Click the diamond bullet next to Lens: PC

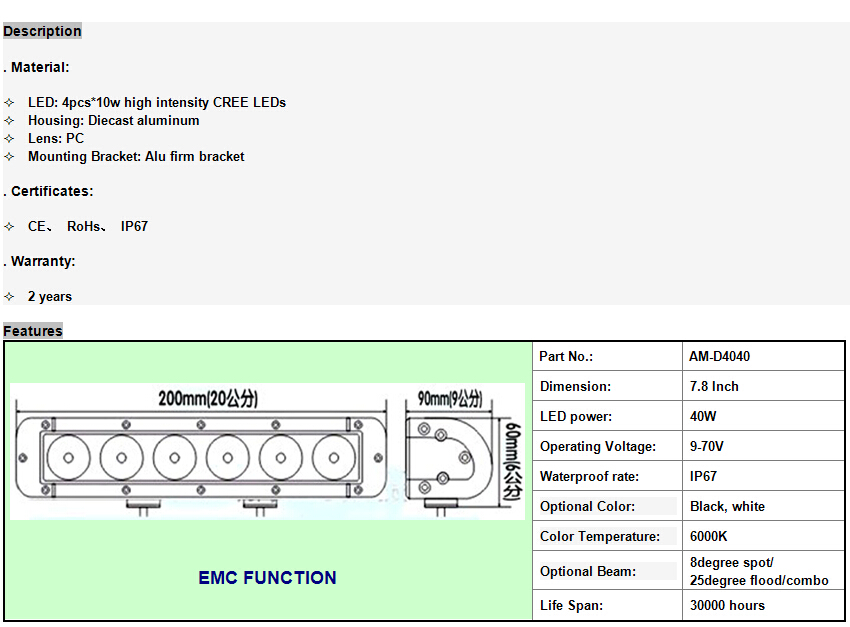point(9,139)
